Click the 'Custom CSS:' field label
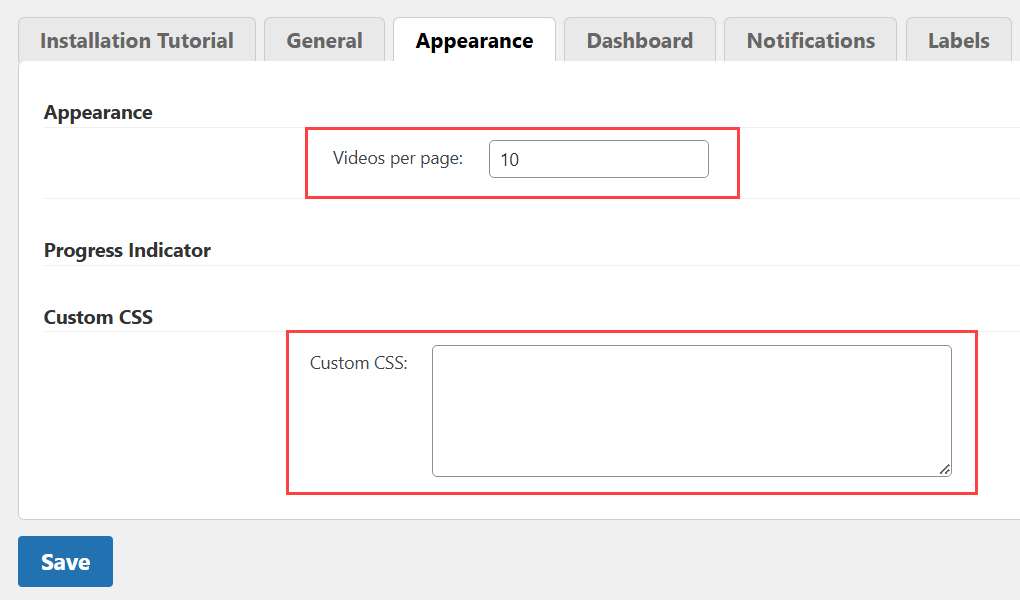This screenshot has width=1020, height=600. 358,363
